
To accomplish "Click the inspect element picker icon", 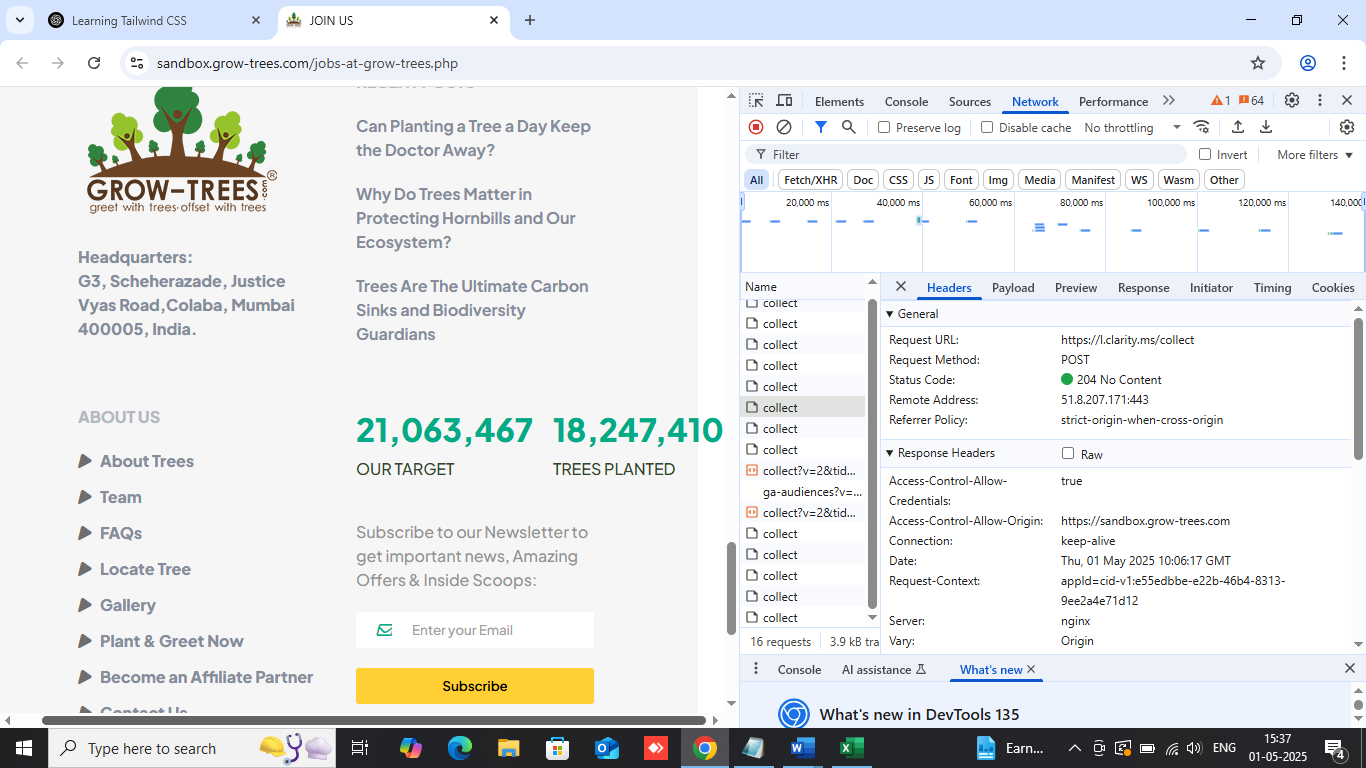I will tap(756, 101).
